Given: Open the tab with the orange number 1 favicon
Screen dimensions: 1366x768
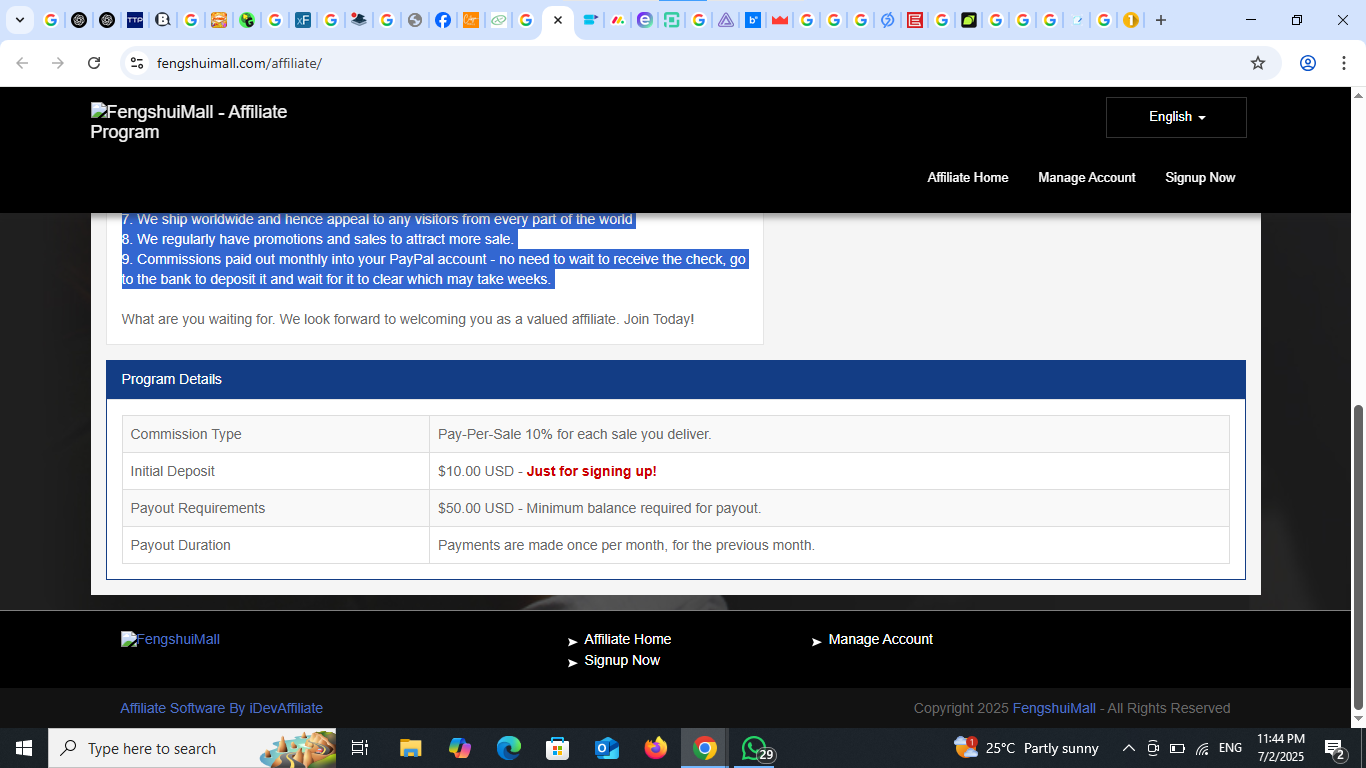Looking at the screenshot, I should (1131, 20).
